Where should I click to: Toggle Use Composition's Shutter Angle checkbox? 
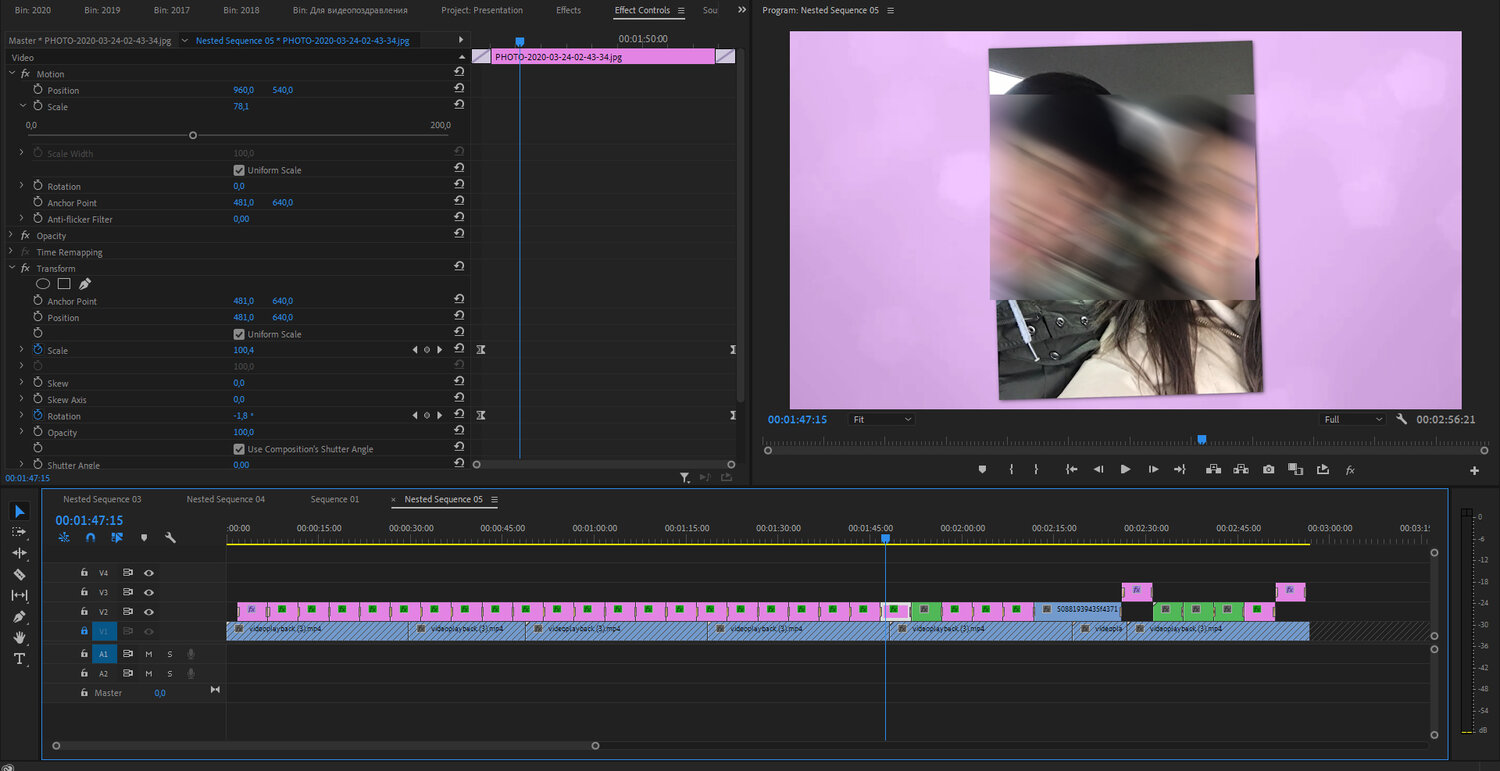(x=238, y=449)
